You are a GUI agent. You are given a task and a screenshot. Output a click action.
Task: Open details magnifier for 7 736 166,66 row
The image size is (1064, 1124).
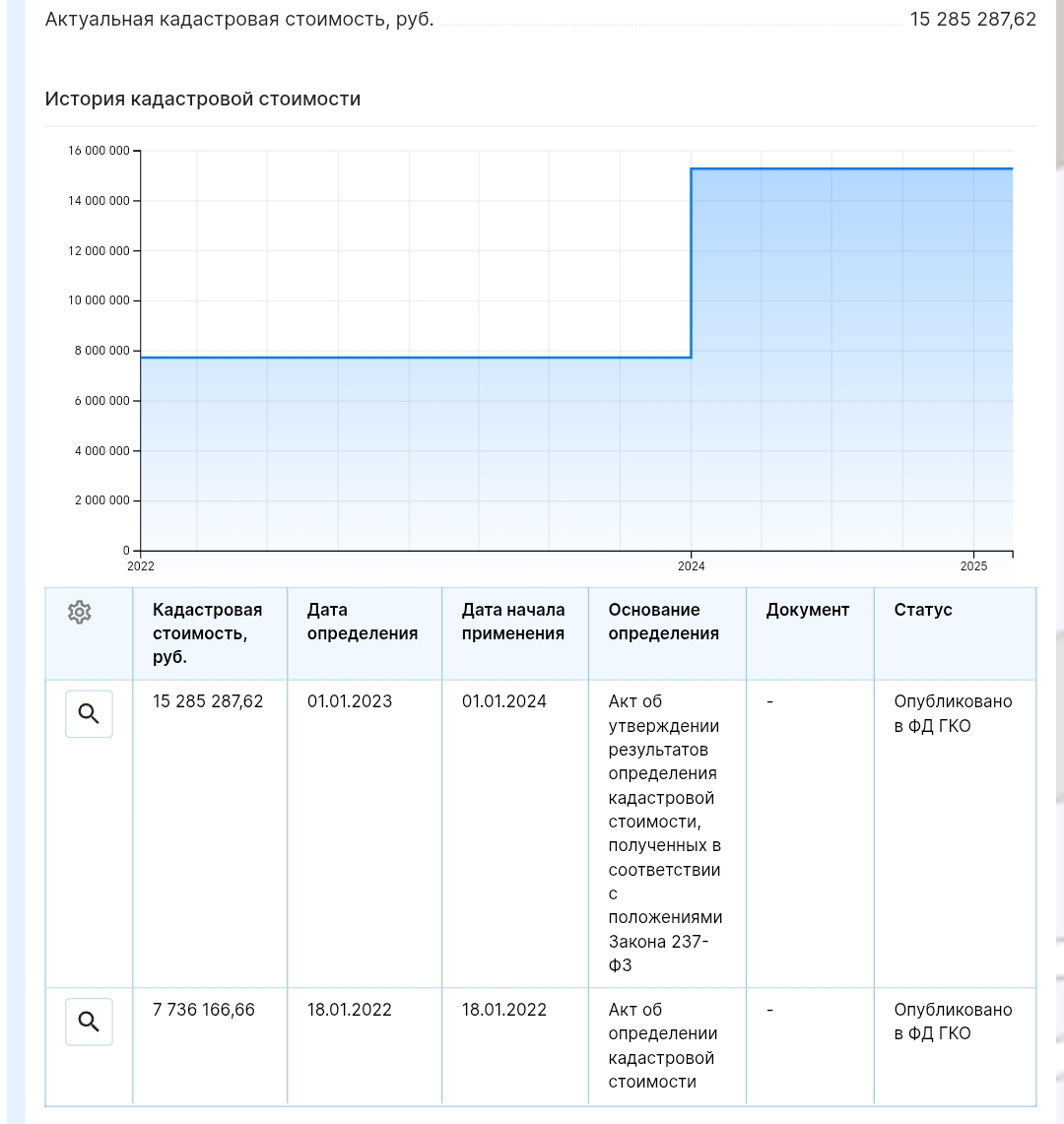pos(89,1022)
